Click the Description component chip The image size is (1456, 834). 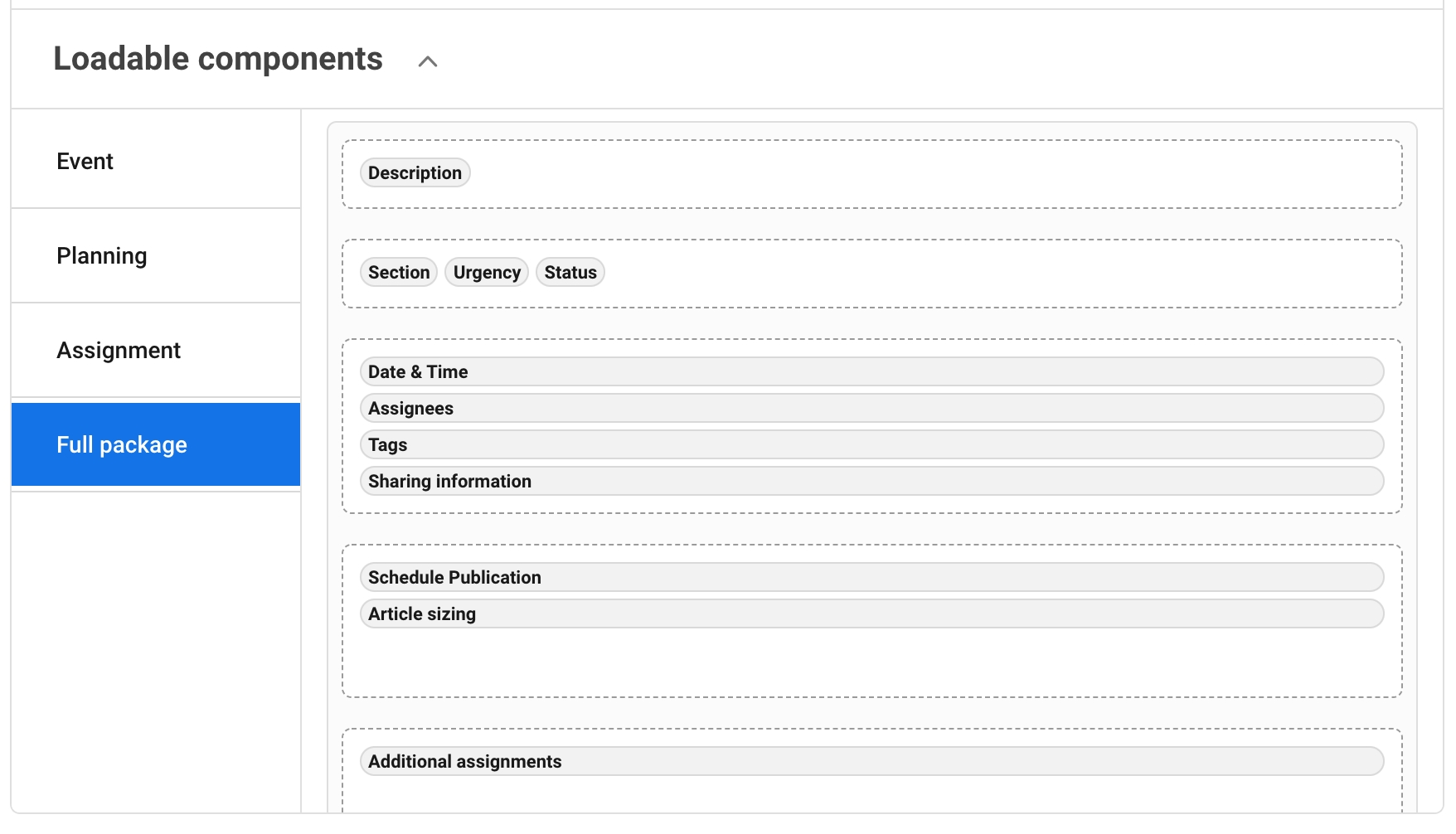[415, 173]
